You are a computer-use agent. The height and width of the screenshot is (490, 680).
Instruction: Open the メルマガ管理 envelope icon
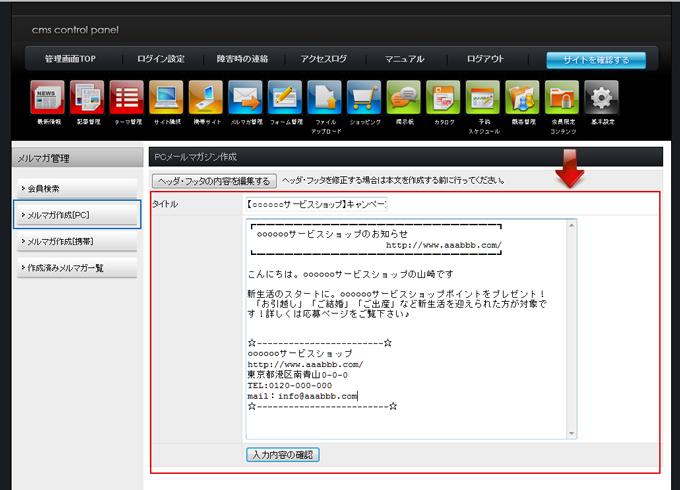pyautogui.click(x=245, y=98)
